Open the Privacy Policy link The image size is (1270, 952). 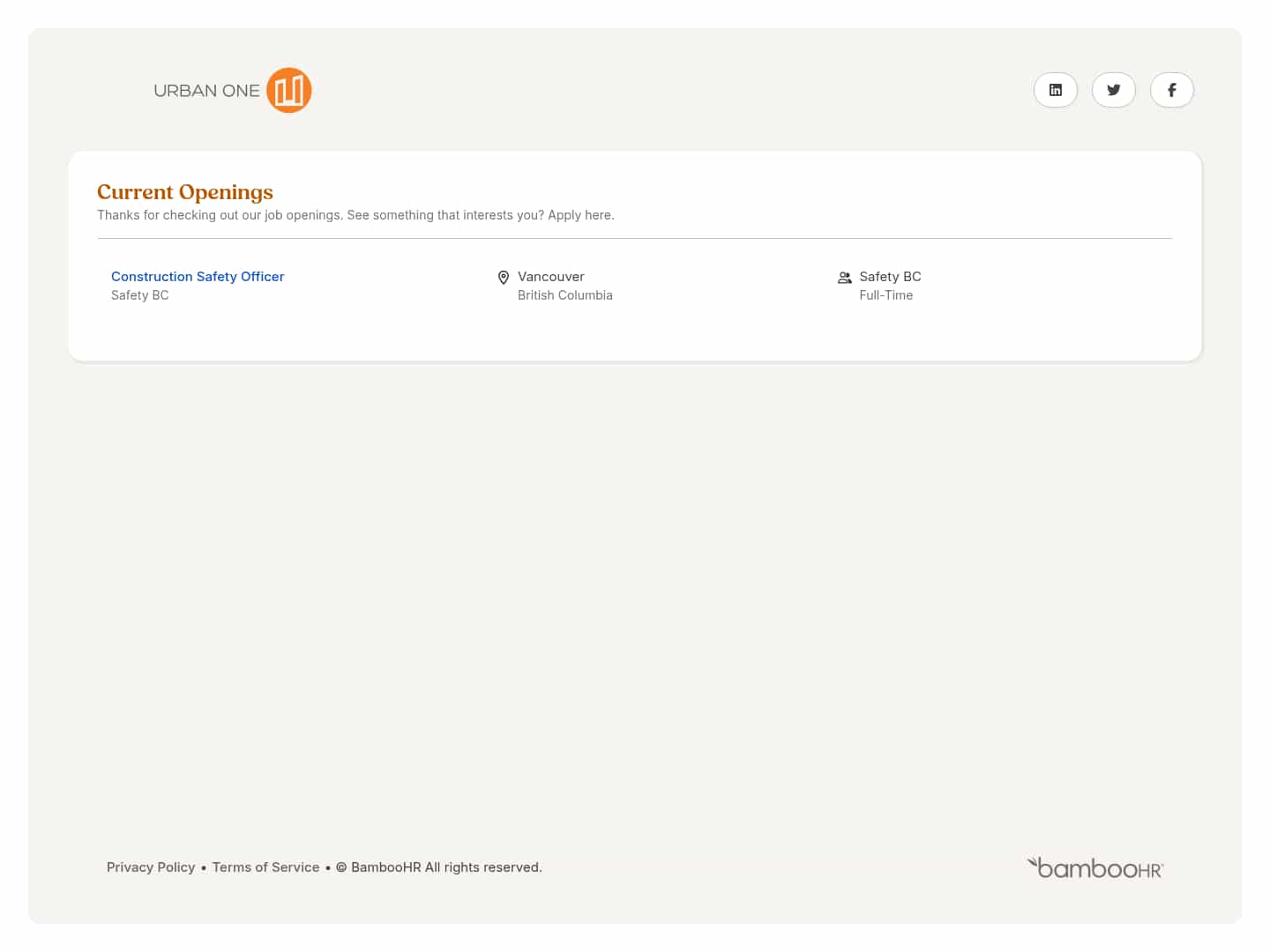[151, 867]
